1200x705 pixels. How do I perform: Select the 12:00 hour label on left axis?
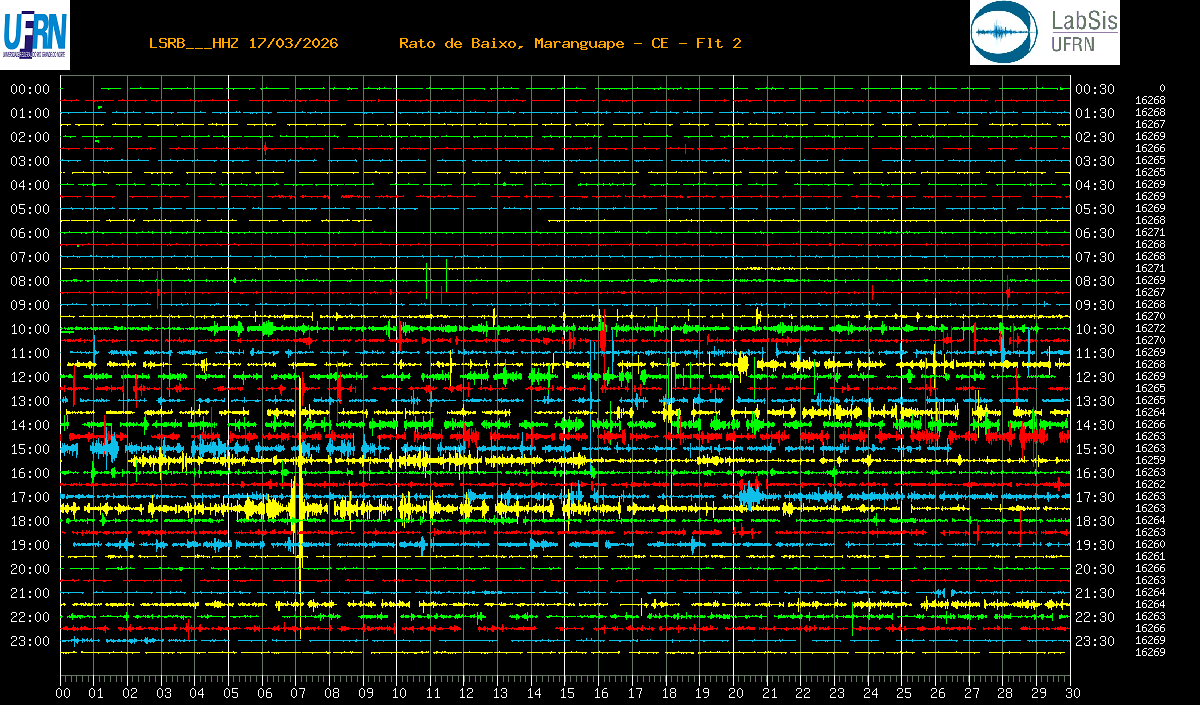[30, 377]
